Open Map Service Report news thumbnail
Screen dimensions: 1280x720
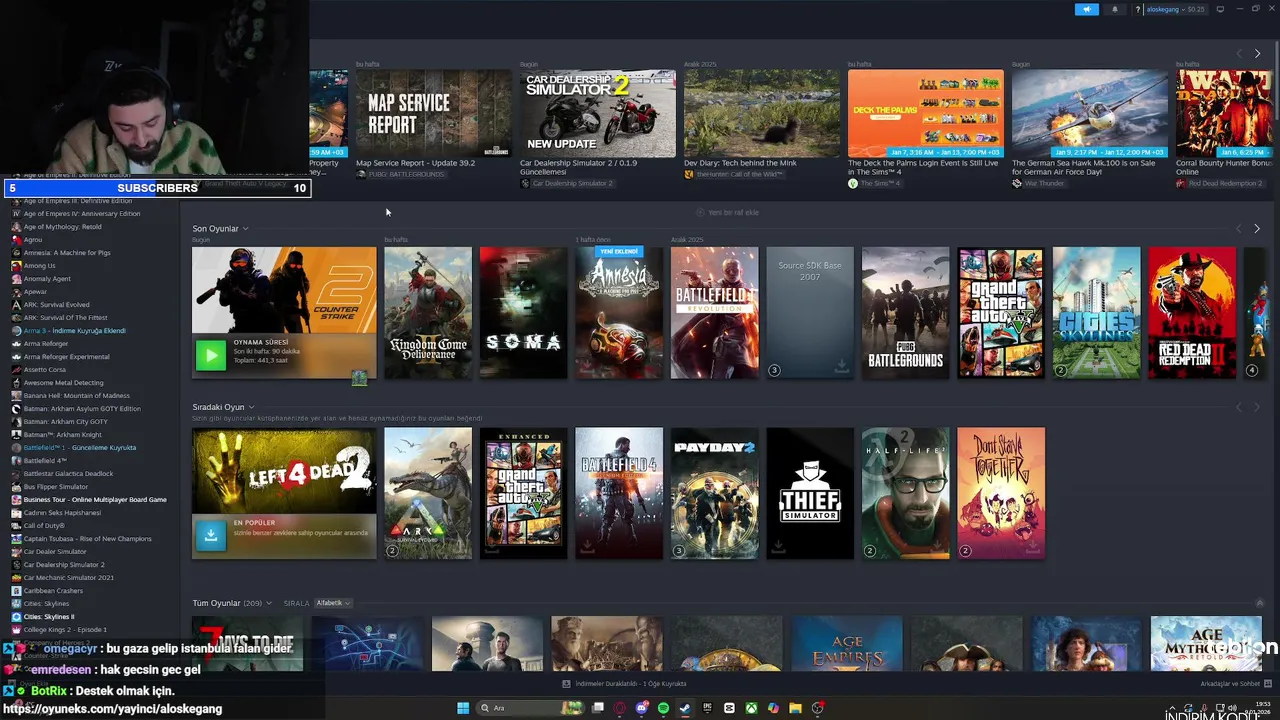coord(433,113)
